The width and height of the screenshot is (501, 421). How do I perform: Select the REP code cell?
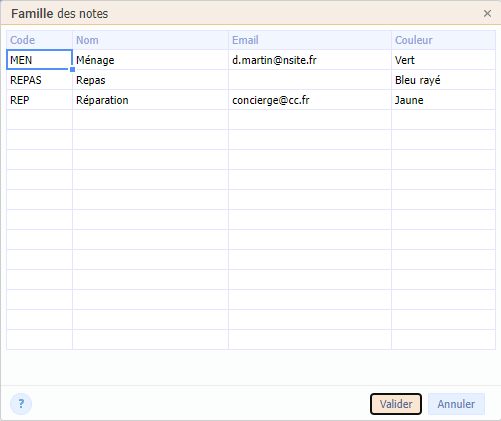pyautogui.click(x=39, y=100)
